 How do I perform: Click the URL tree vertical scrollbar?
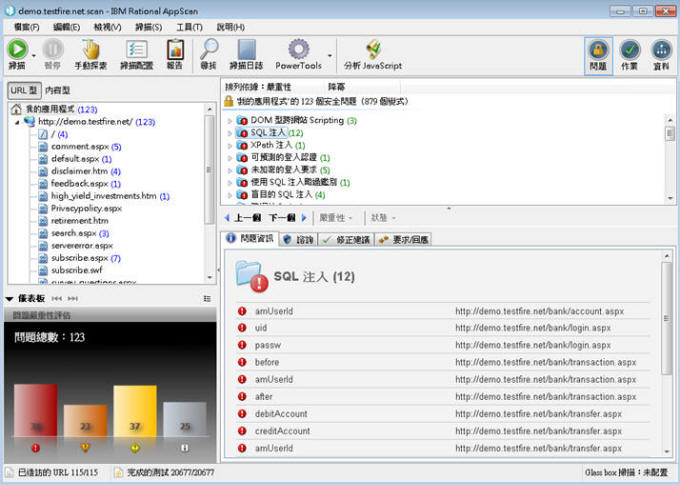coord(209,169)
